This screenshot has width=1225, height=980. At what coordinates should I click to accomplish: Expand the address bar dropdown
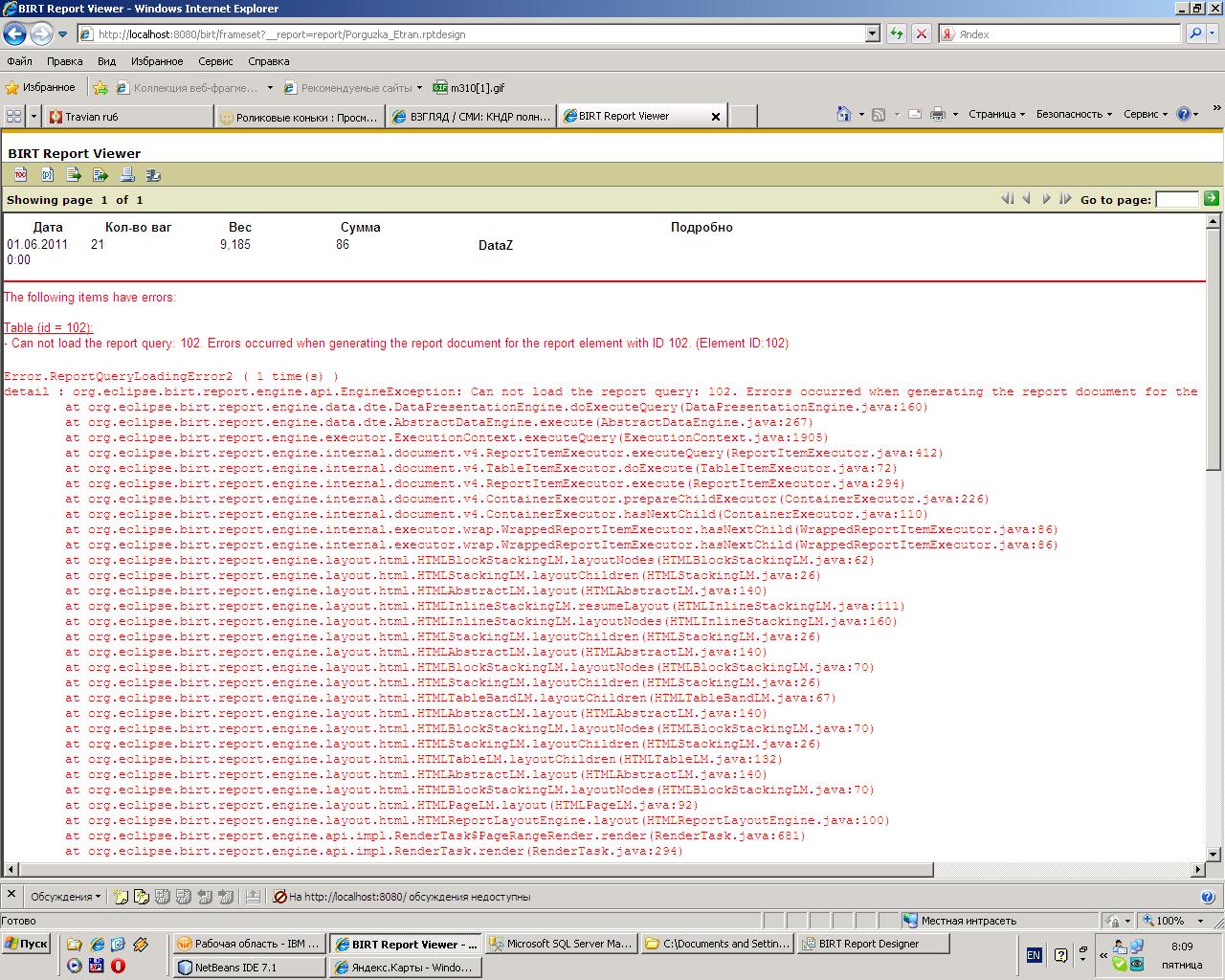click(872, 33)
